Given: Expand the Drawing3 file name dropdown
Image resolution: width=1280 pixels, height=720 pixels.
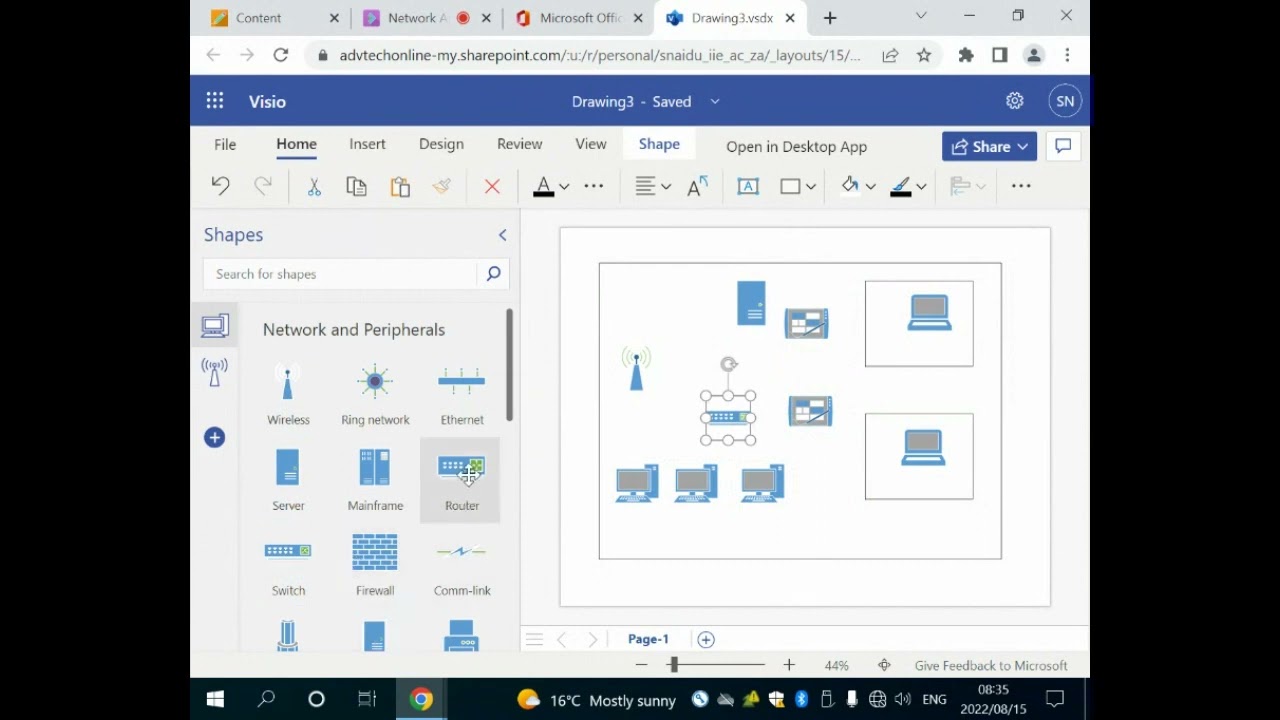Looking at the screenshot, I should [715, 102].
